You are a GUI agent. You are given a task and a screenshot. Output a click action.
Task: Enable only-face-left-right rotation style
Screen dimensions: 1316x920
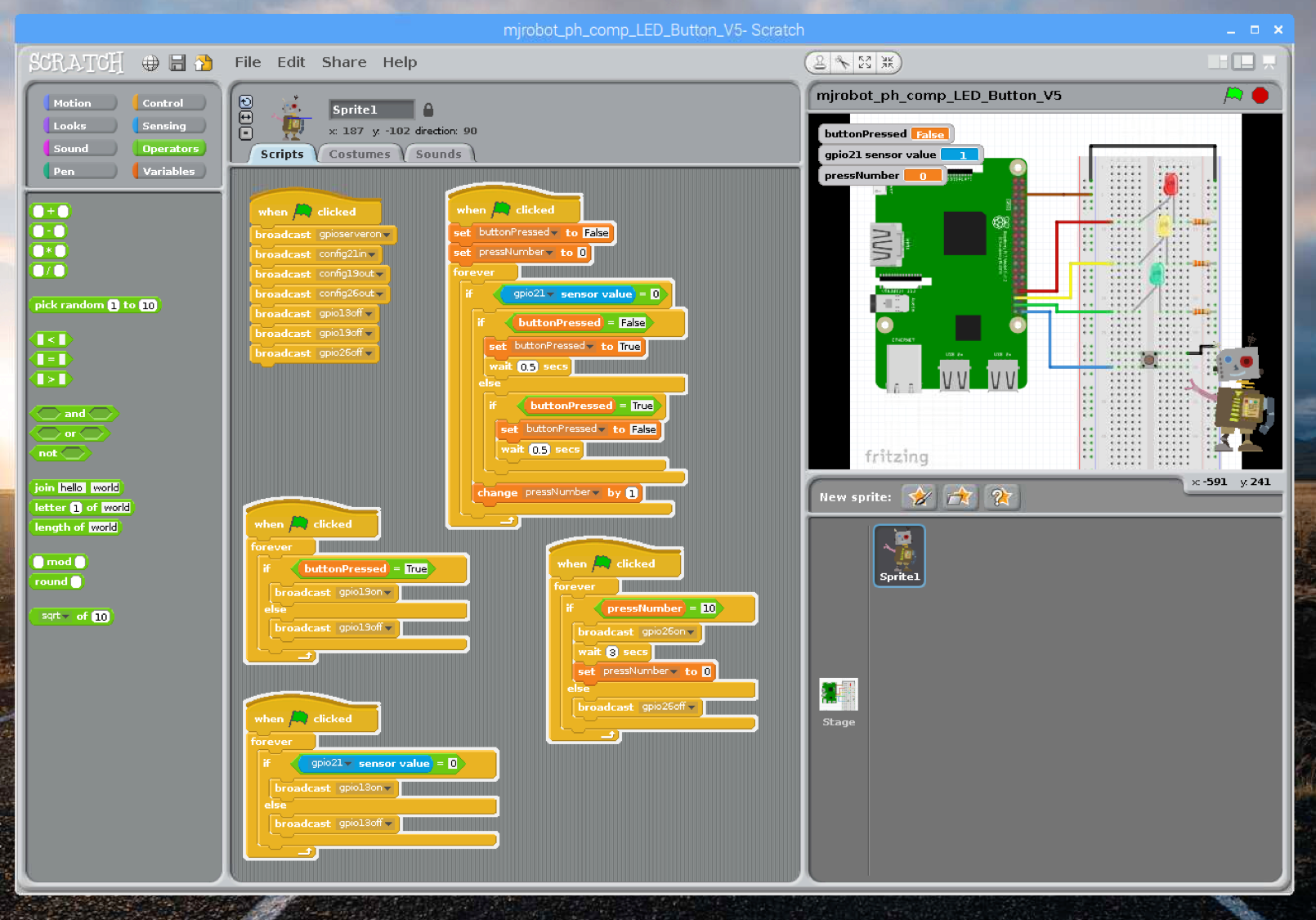pyautogui.click(x=244, y=117)
